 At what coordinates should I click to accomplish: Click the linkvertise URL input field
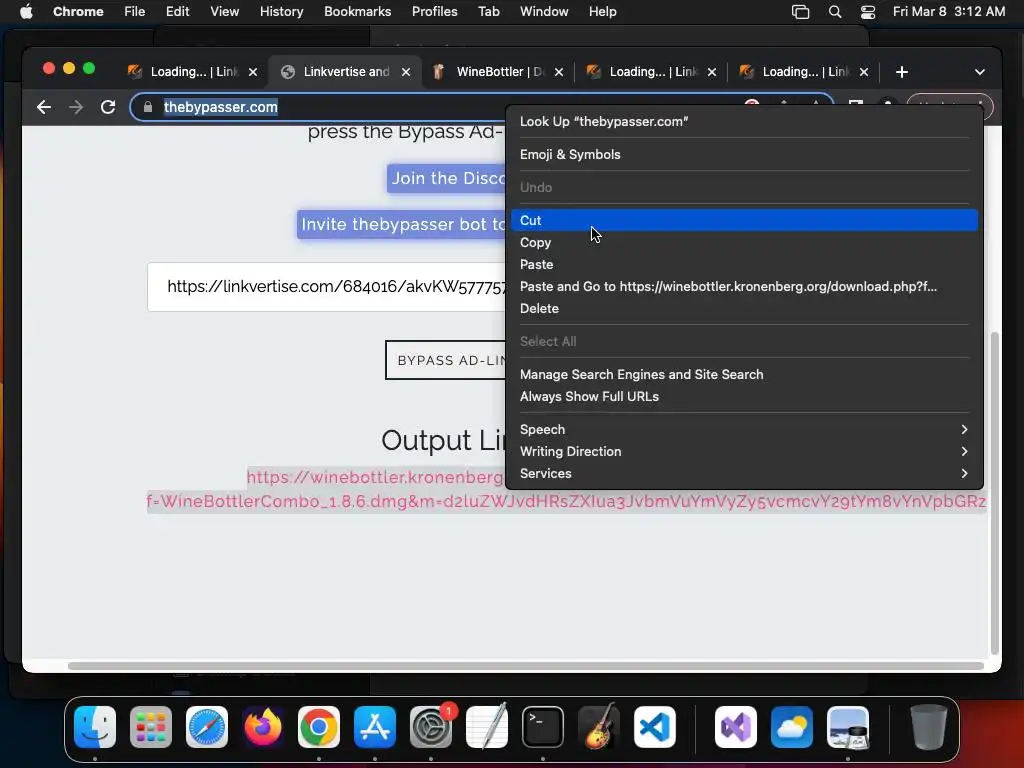(327, 287)
